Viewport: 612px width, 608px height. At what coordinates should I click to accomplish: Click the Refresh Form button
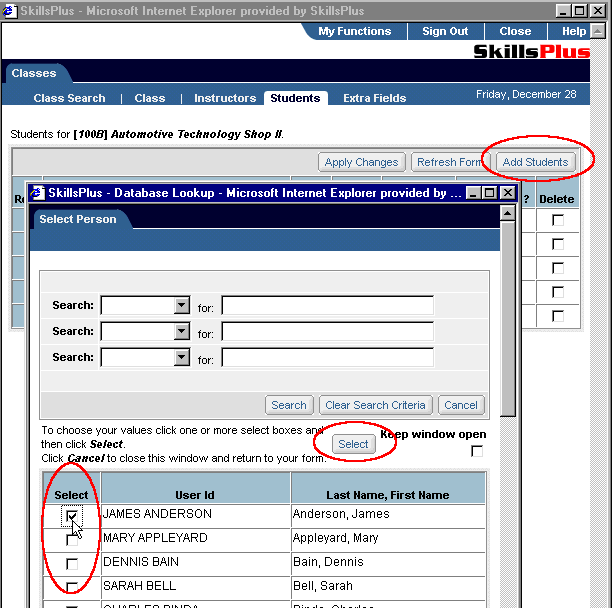point(449,162)
